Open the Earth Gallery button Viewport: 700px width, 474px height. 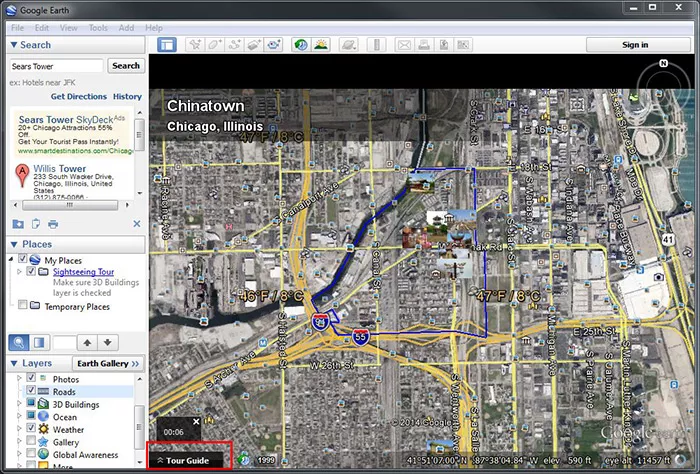pos(108,363)
